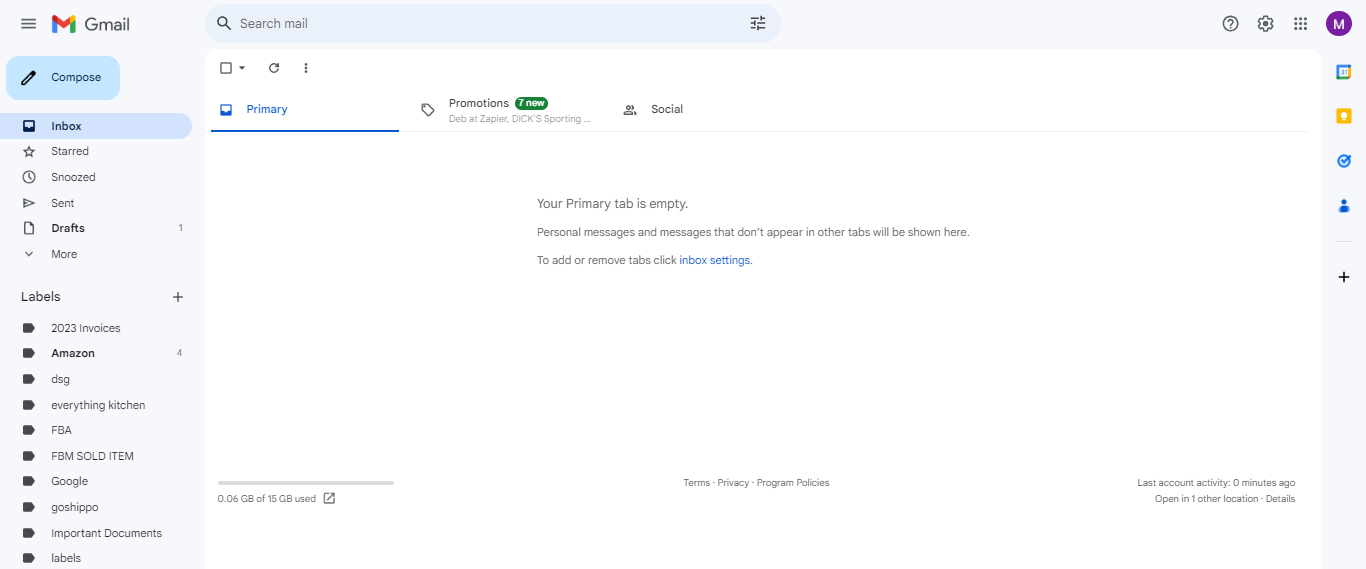Screen dimensions: 1366x569
Task: Click the Social people icon
Action: [630, 110]
